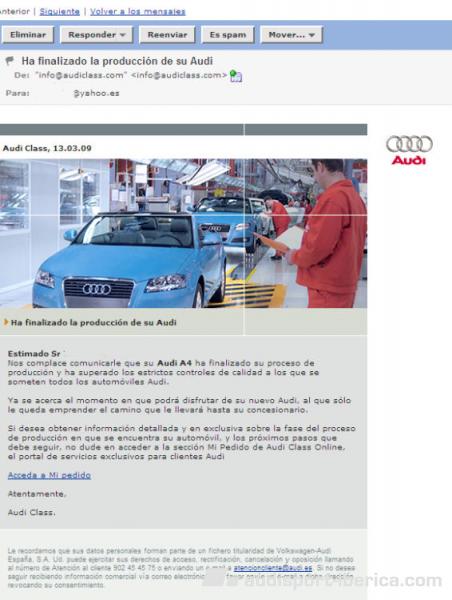The height and width of the screenshot is (600, 452).
Task: Click the Anterior navigation link
Action: click(x=15, y=11)
